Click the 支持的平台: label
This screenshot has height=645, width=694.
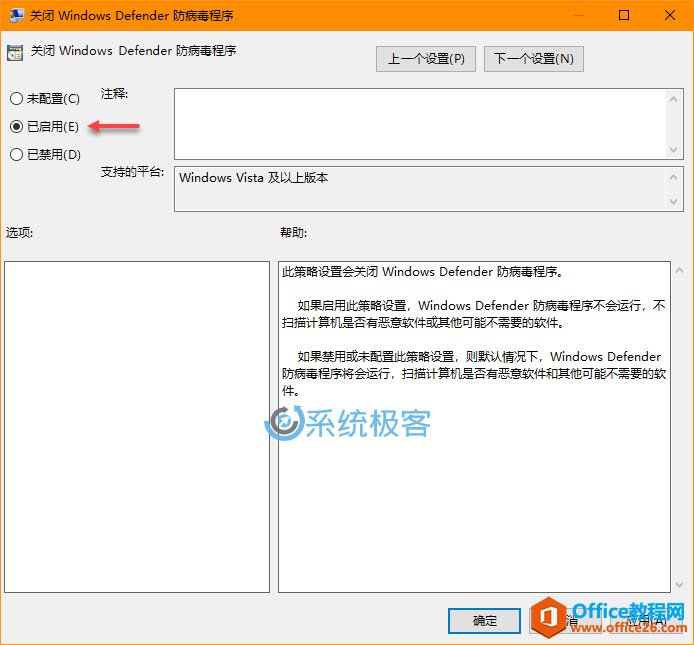(132, 172)
